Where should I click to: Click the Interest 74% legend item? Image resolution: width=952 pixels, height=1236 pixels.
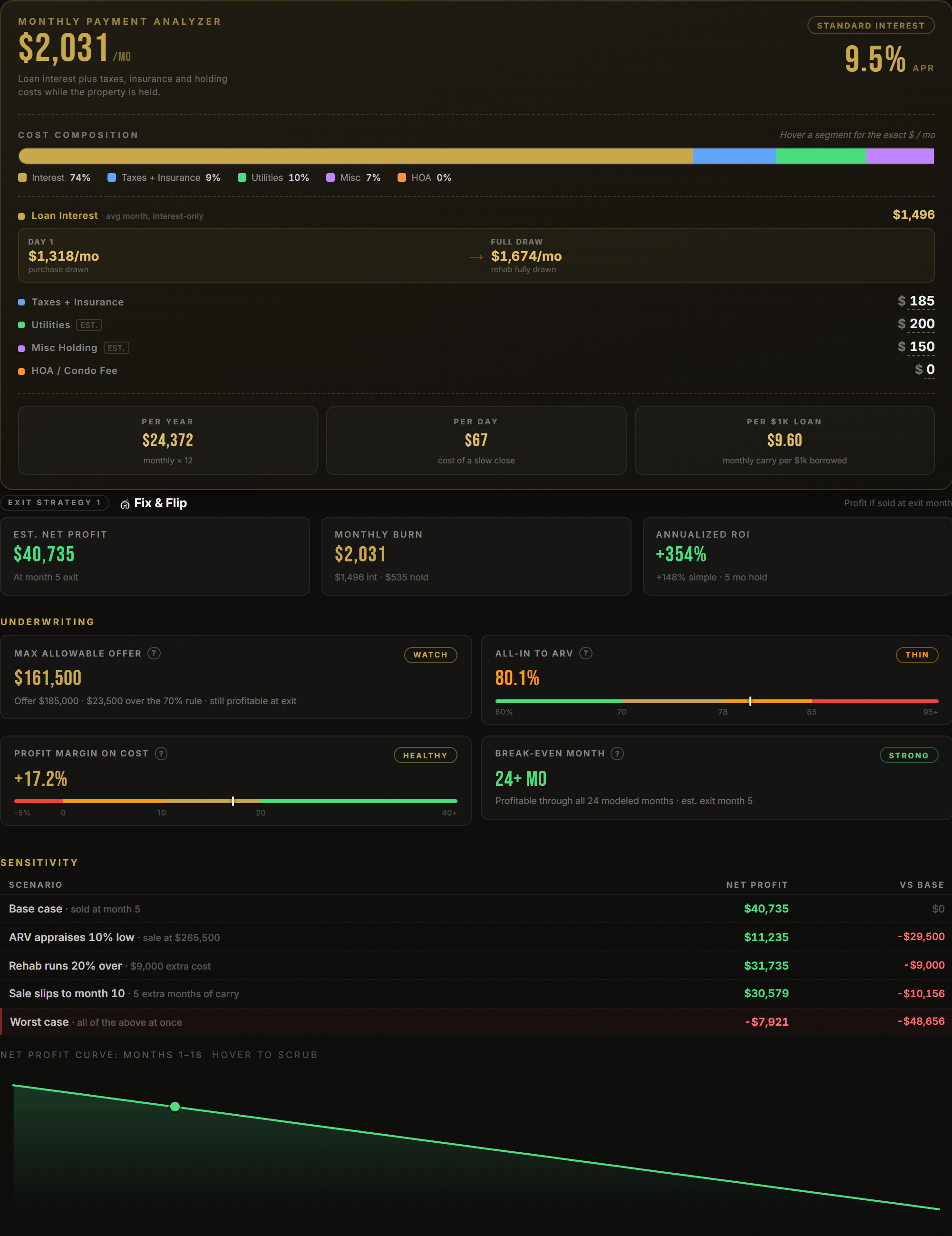coord(54,178)
